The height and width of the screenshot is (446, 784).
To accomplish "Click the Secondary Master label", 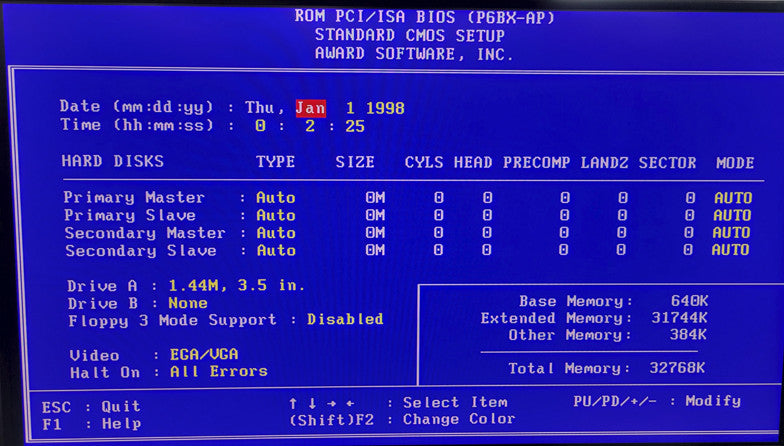I will point(145,233).
